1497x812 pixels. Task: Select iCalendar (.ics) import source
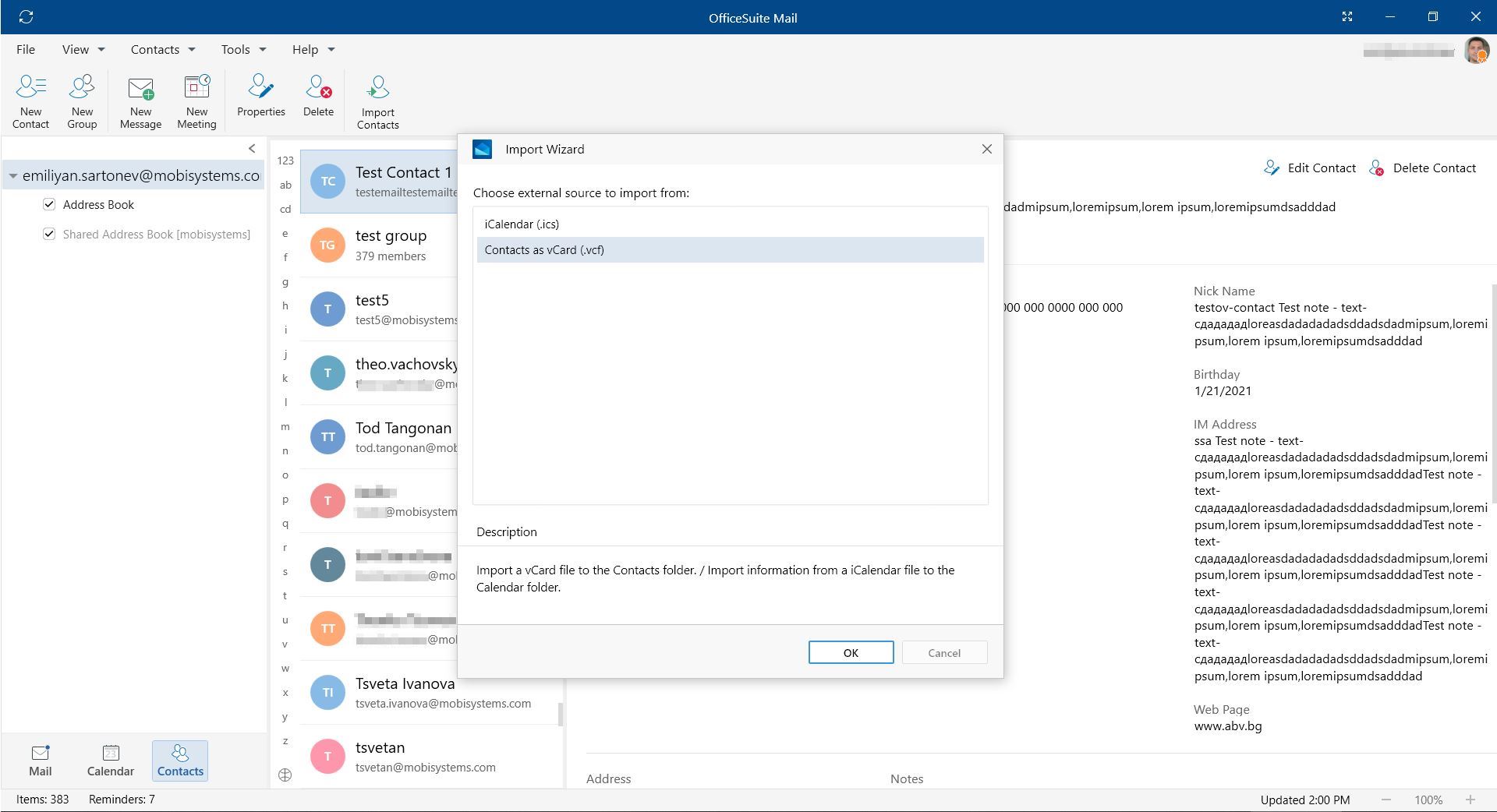tap(730, 224)
